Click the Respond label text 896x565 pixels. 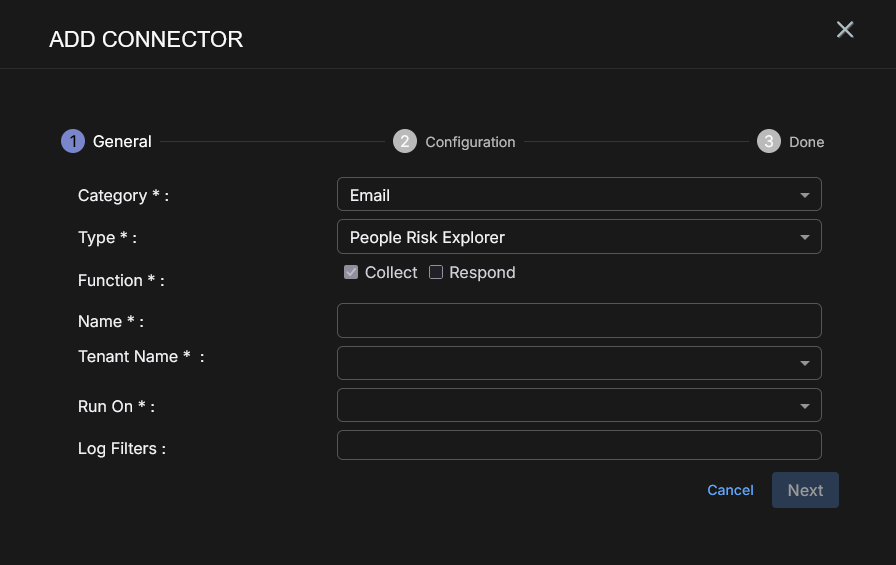click(482, 273)
